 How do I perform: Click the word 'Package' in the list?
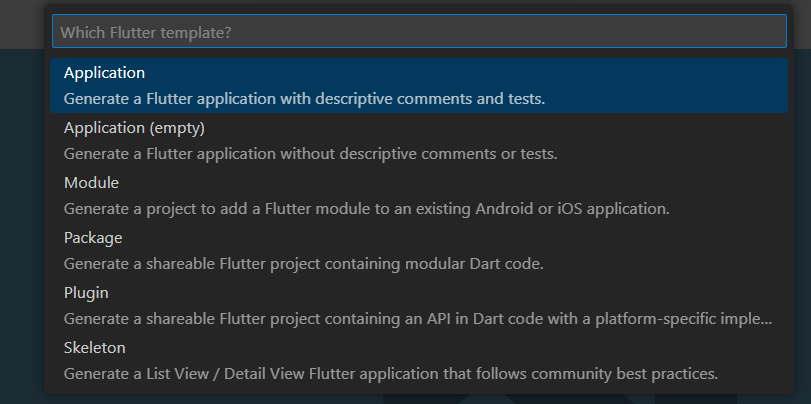(x=93, y=238)
